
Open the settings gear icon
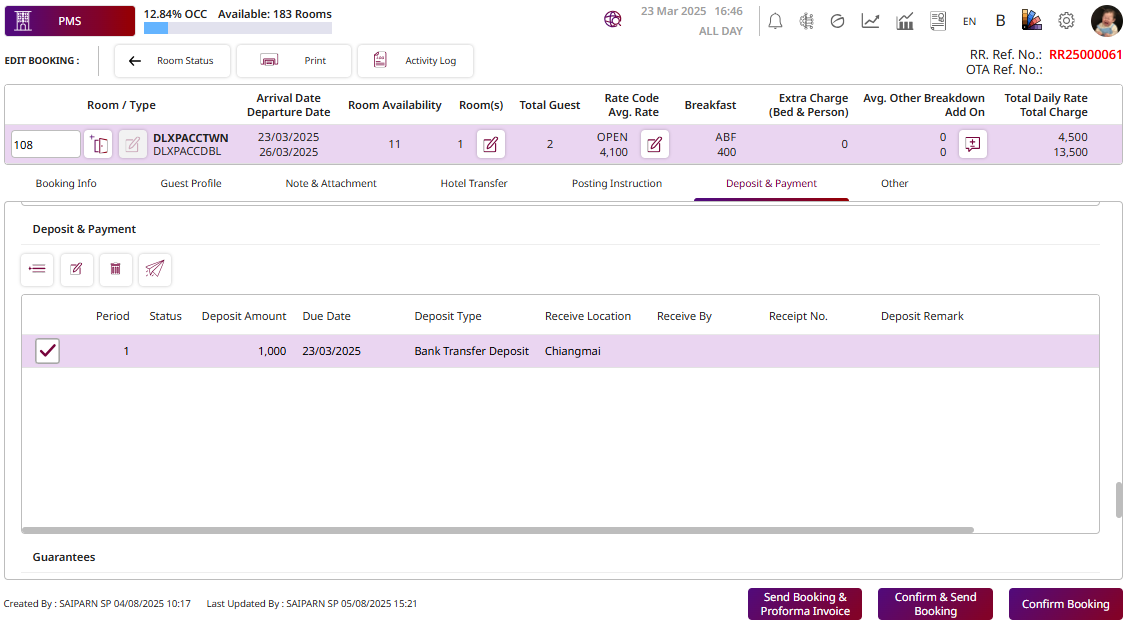1066,21
